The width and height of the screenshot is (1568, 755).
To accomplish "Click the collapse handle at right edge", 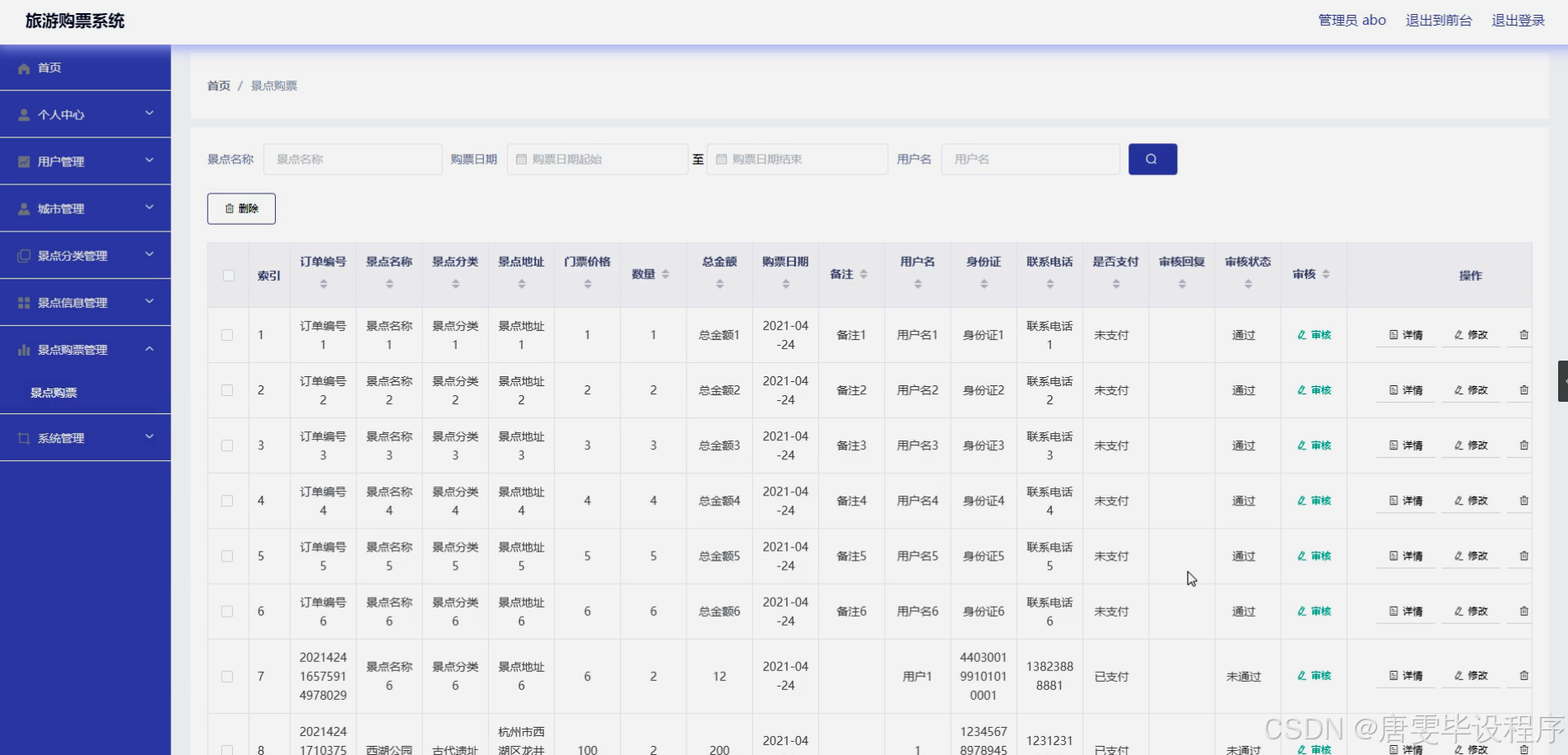I will 1562,381.
